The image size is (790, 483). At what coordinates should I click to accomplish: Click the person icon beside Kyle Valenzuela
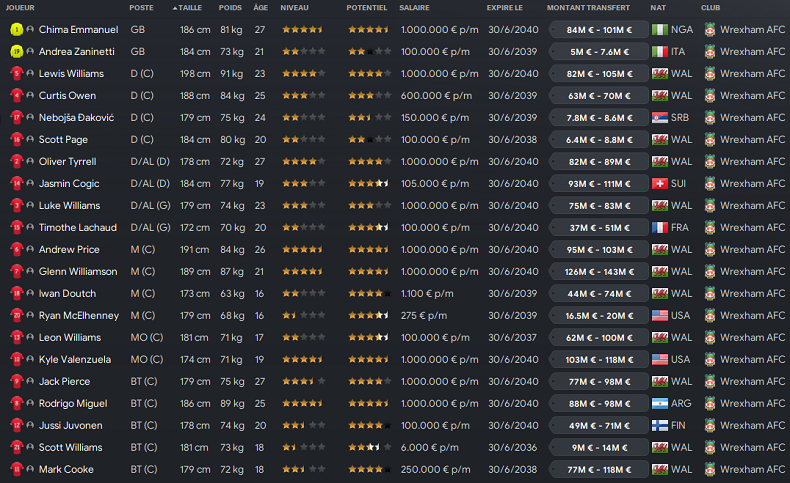(x=30, y=359)
